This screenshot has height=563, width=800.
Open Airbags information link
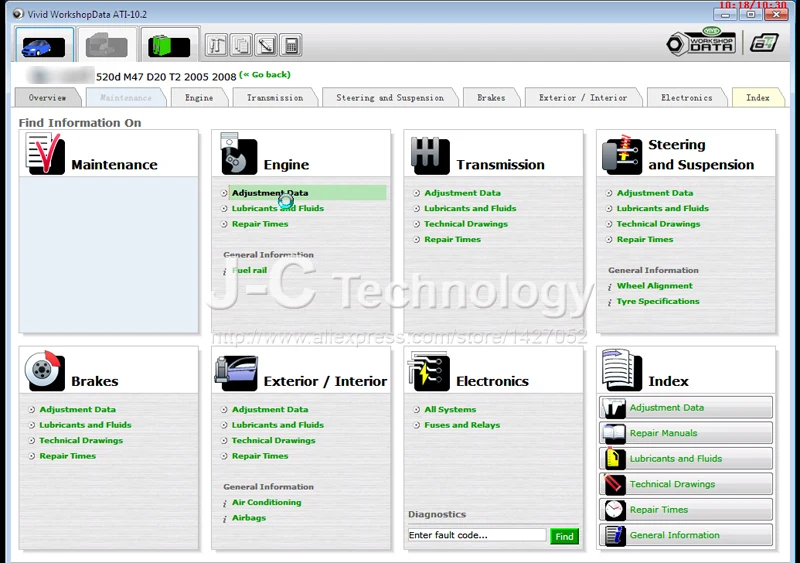click(x=248, y=518)
